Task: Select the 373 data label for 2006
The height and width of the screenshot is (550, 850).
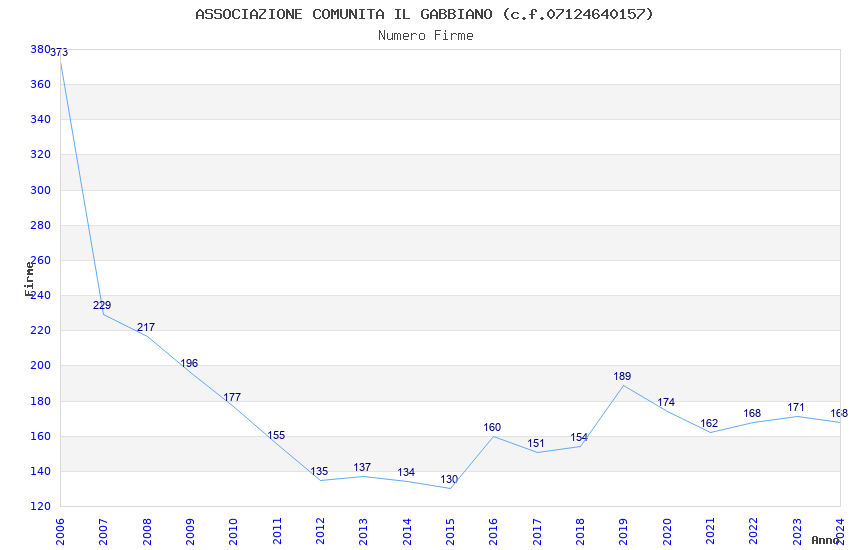Action: [x=59, y=52]
